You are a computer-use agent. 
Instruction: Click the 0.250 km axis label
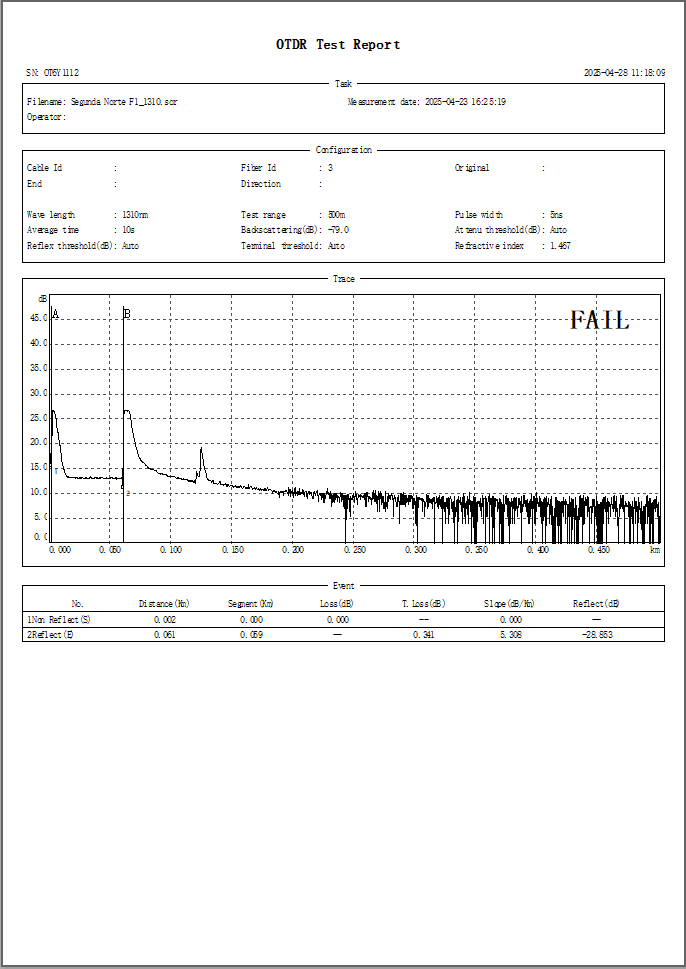pyautogui.click(x=354, y=550)
